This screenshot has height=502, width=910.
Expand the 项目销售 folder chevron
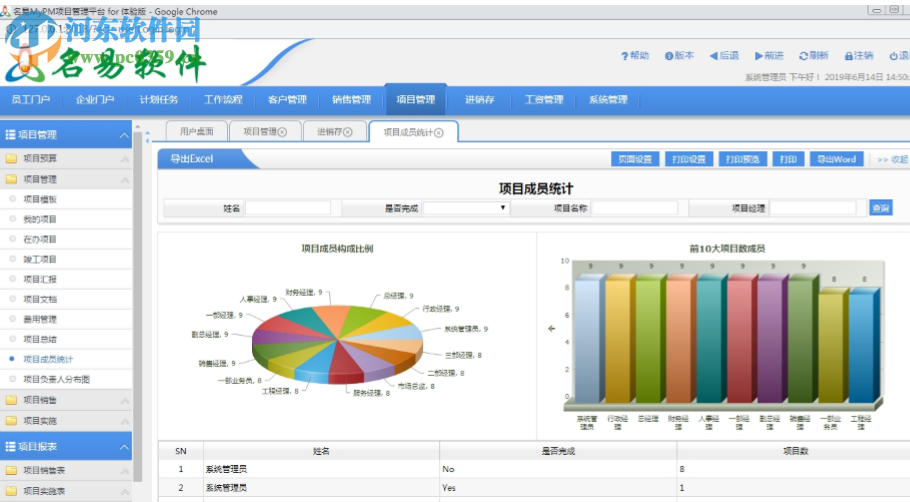click(x=124, y=400)
